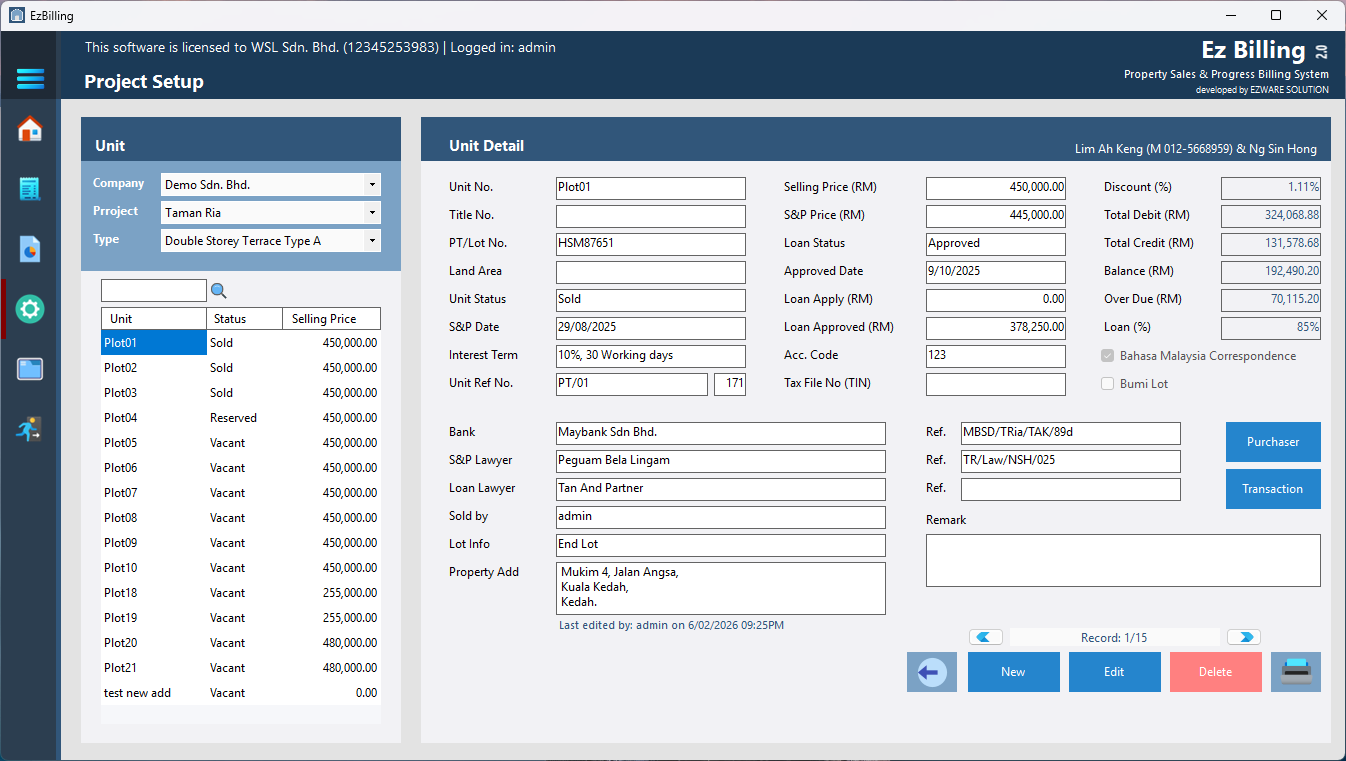
Task: Click the Delete button
Action: coord(1215,672)
